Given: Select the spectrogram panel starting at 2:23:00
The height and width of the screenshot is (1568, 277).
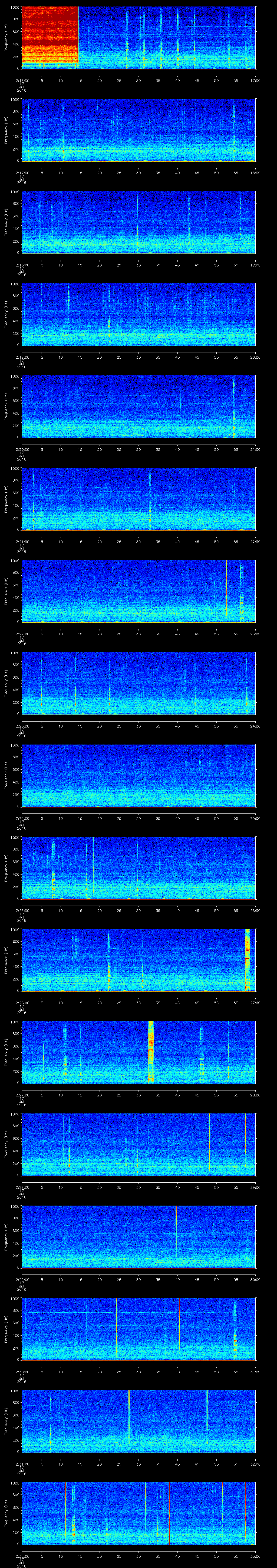Looking at the screenshot, I should coord(139,683).
